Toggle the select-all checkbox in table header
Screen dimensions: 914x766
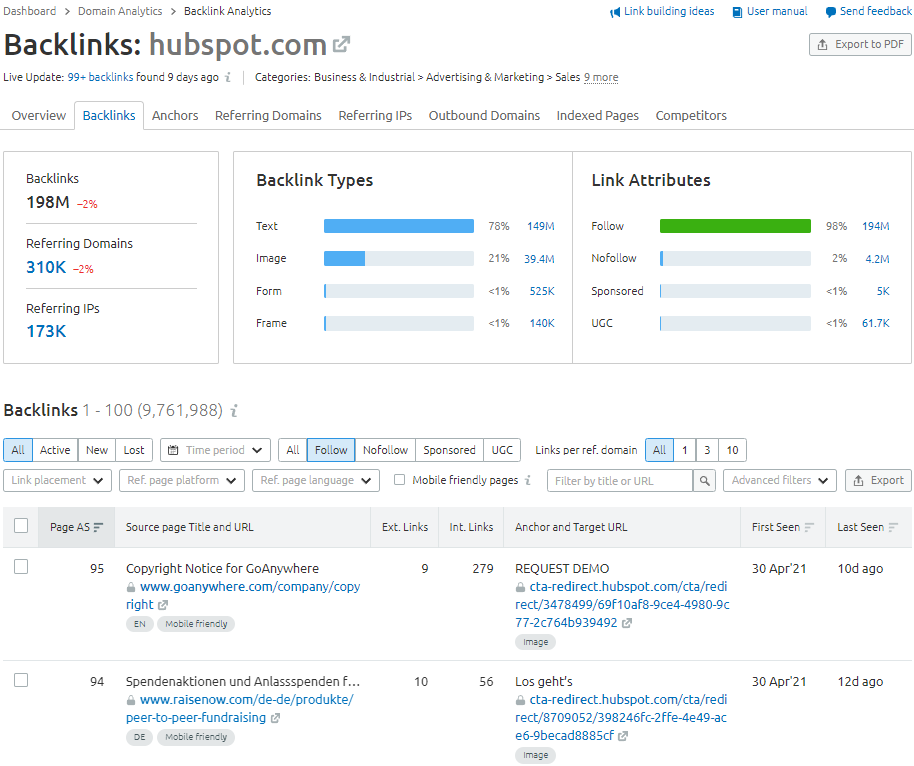[21, 526]
